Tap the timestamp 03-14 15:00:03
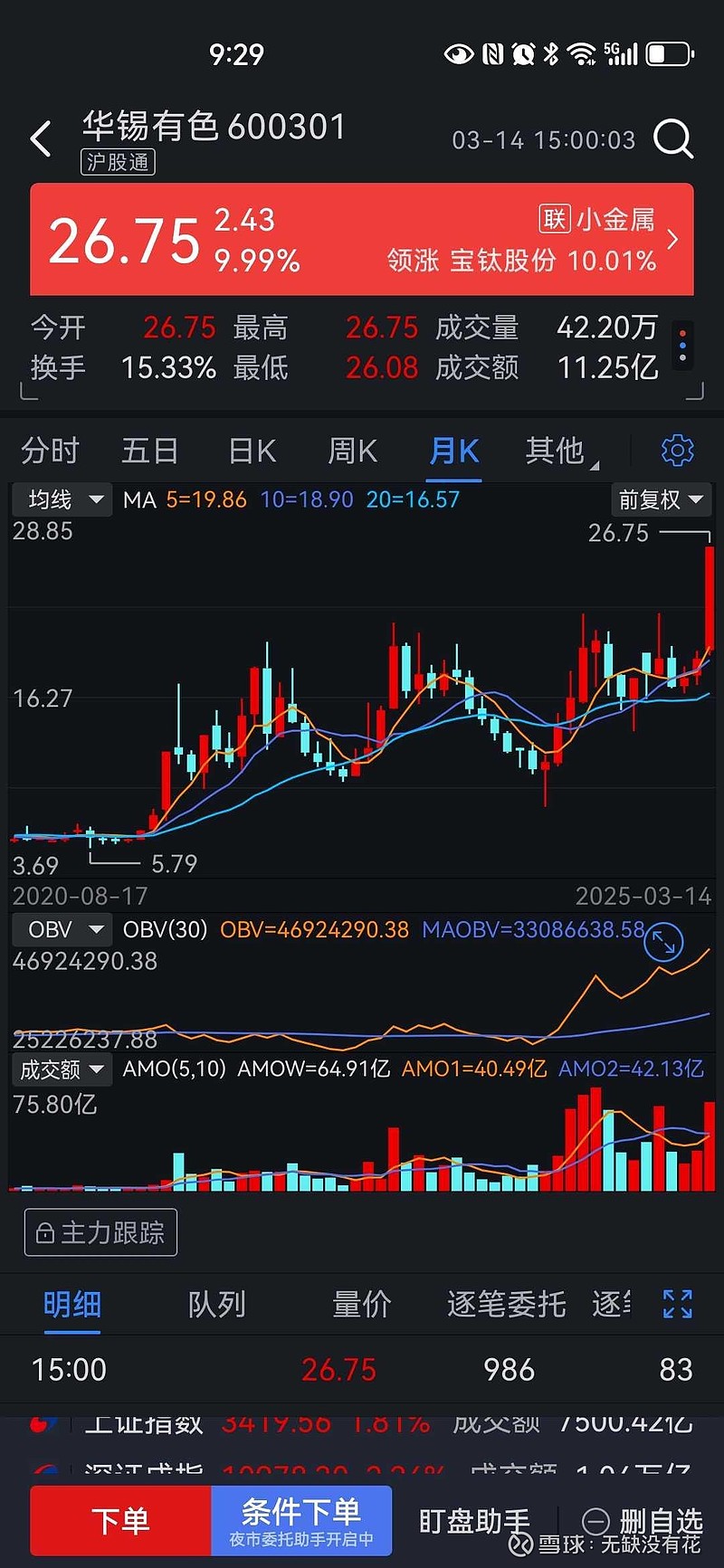Image resolution: width=724 pixels, height=1568 pixels. pos(544,140)
